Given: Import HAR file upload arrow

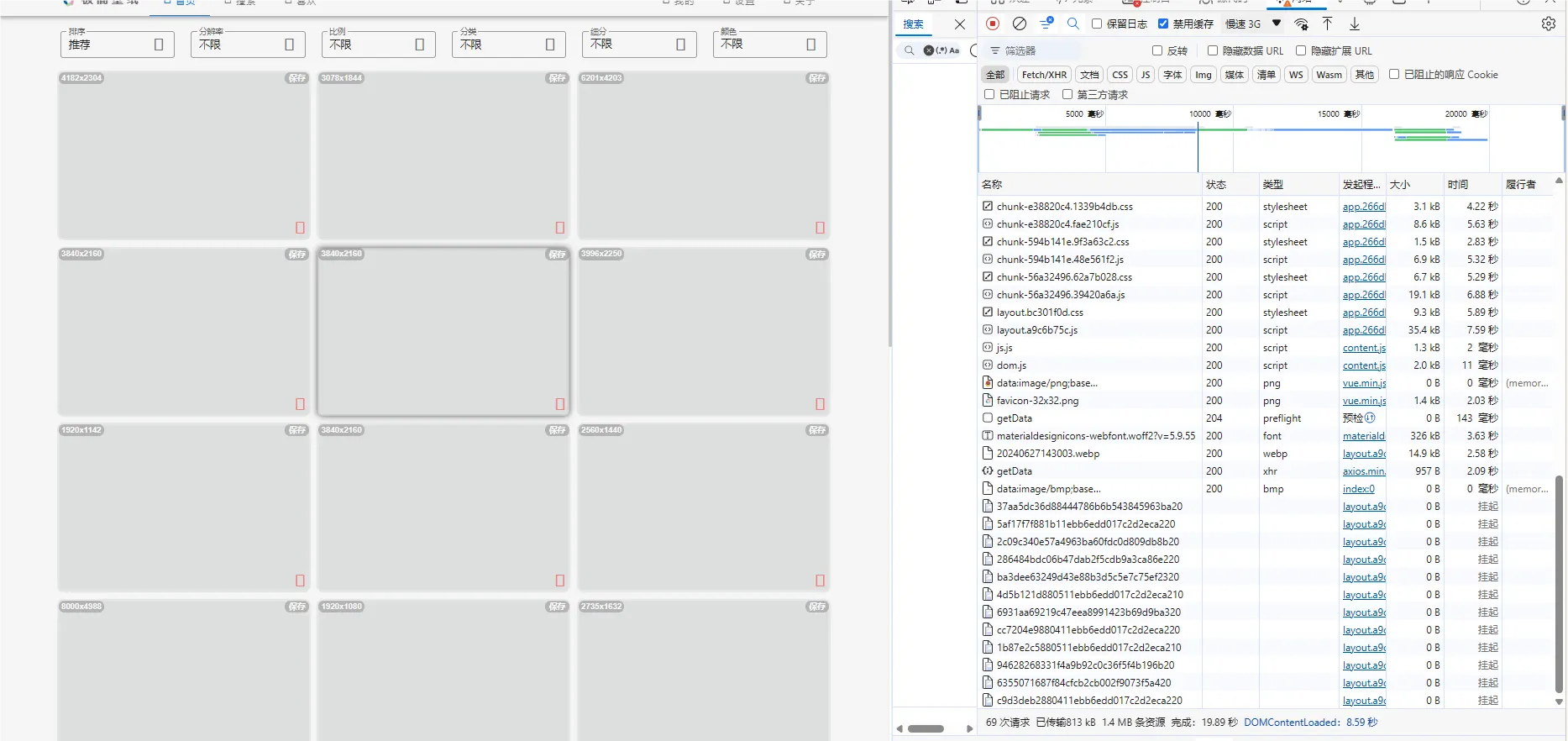Looking at the screenshot, I should click(x=1328, y=24).
